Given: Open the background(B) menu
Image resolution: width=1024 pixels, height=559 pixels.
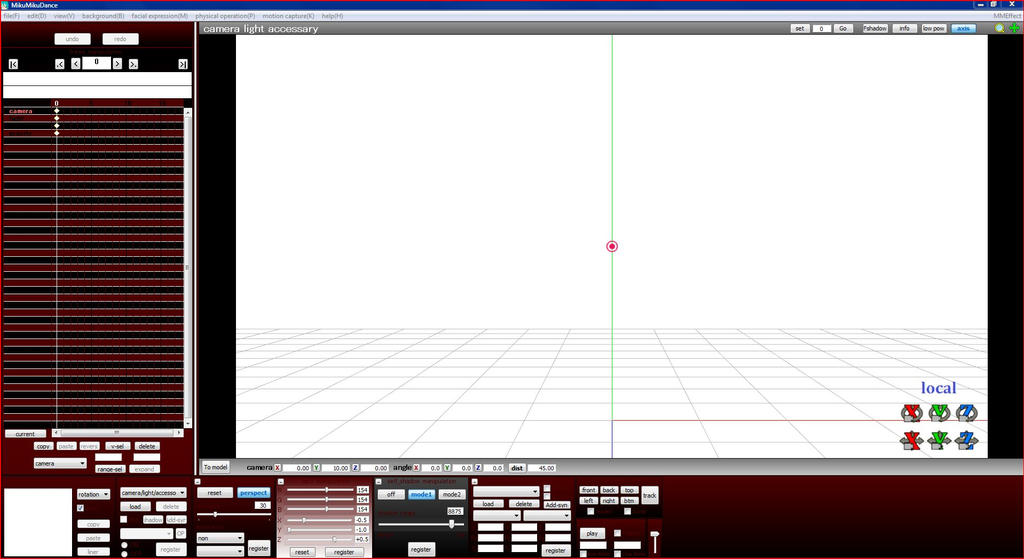Looking at the screenshot, I should 103,16.
